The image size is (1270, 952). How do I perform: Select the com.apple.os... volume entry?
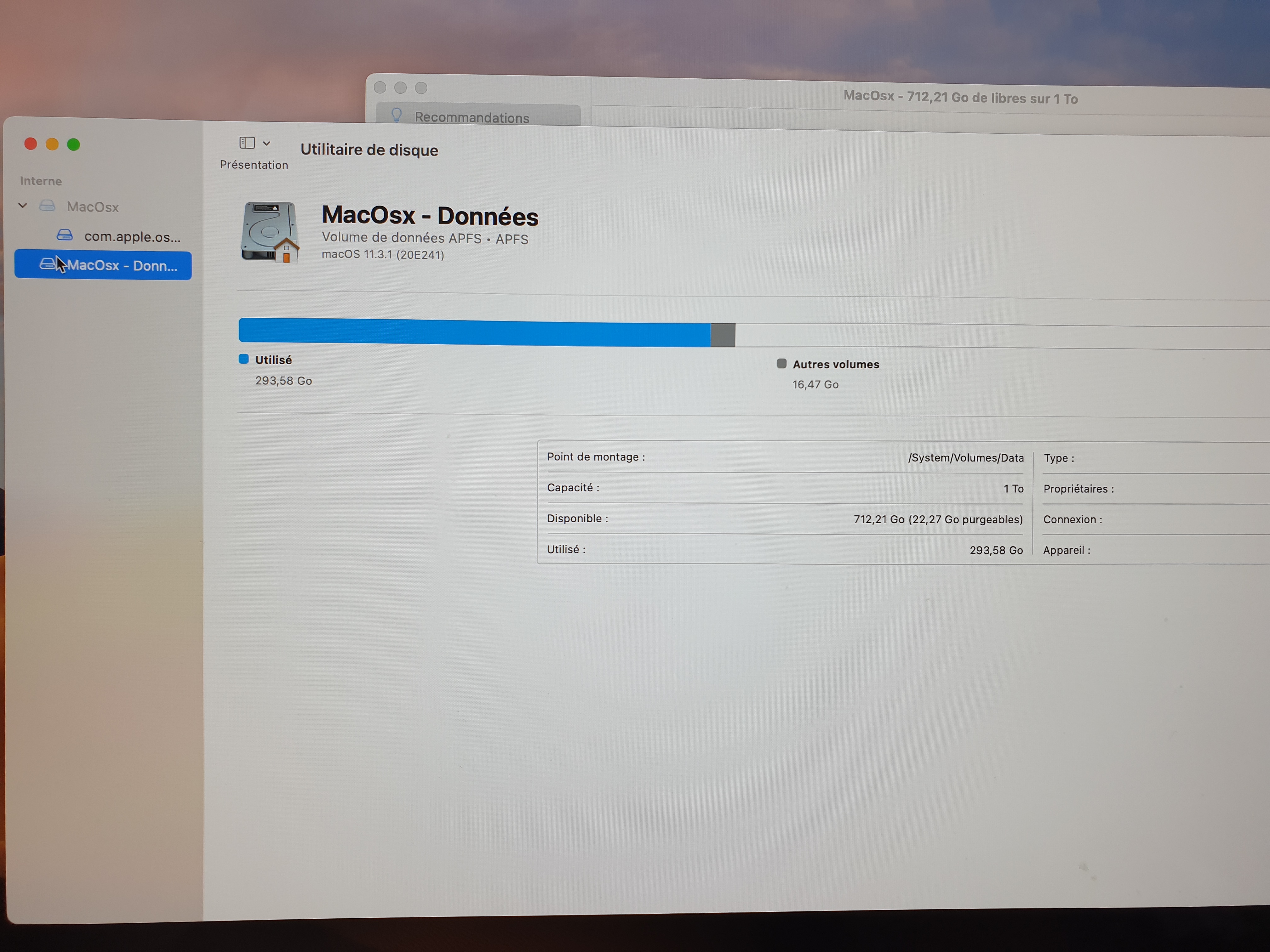click(x=132, y=236)
